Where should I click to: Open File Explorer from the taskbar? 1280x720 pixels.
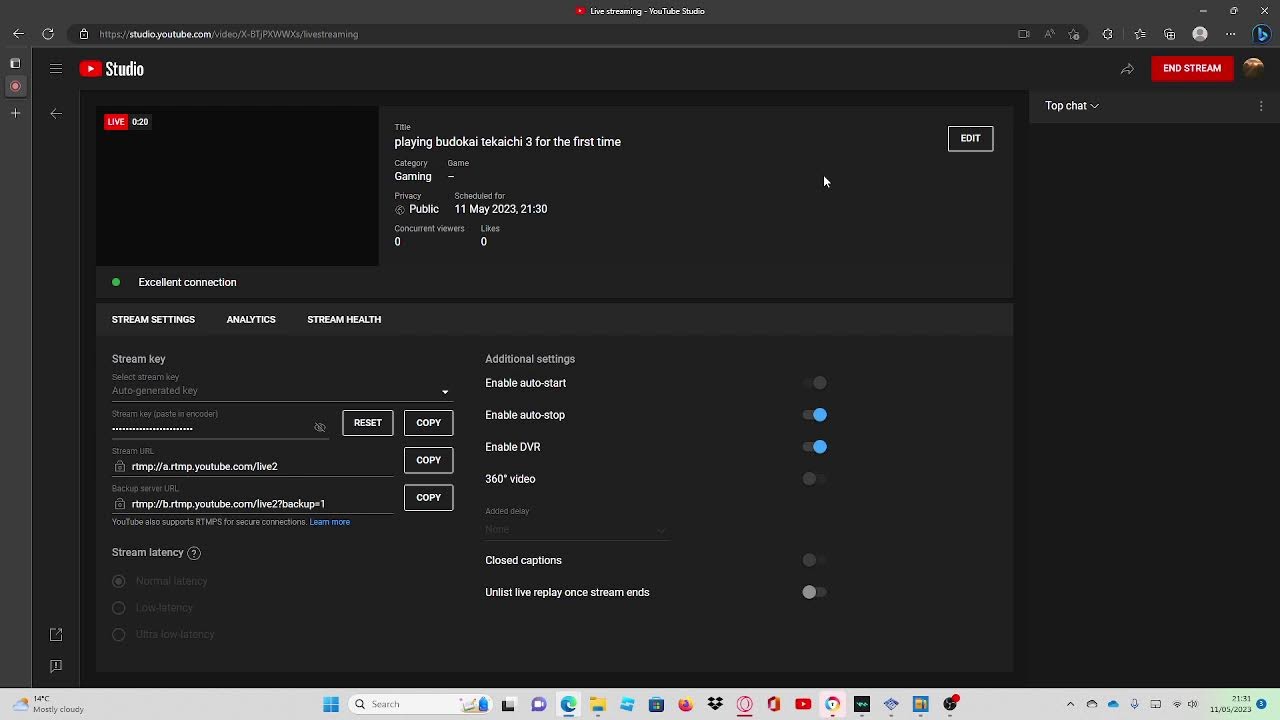coord(597,704)
